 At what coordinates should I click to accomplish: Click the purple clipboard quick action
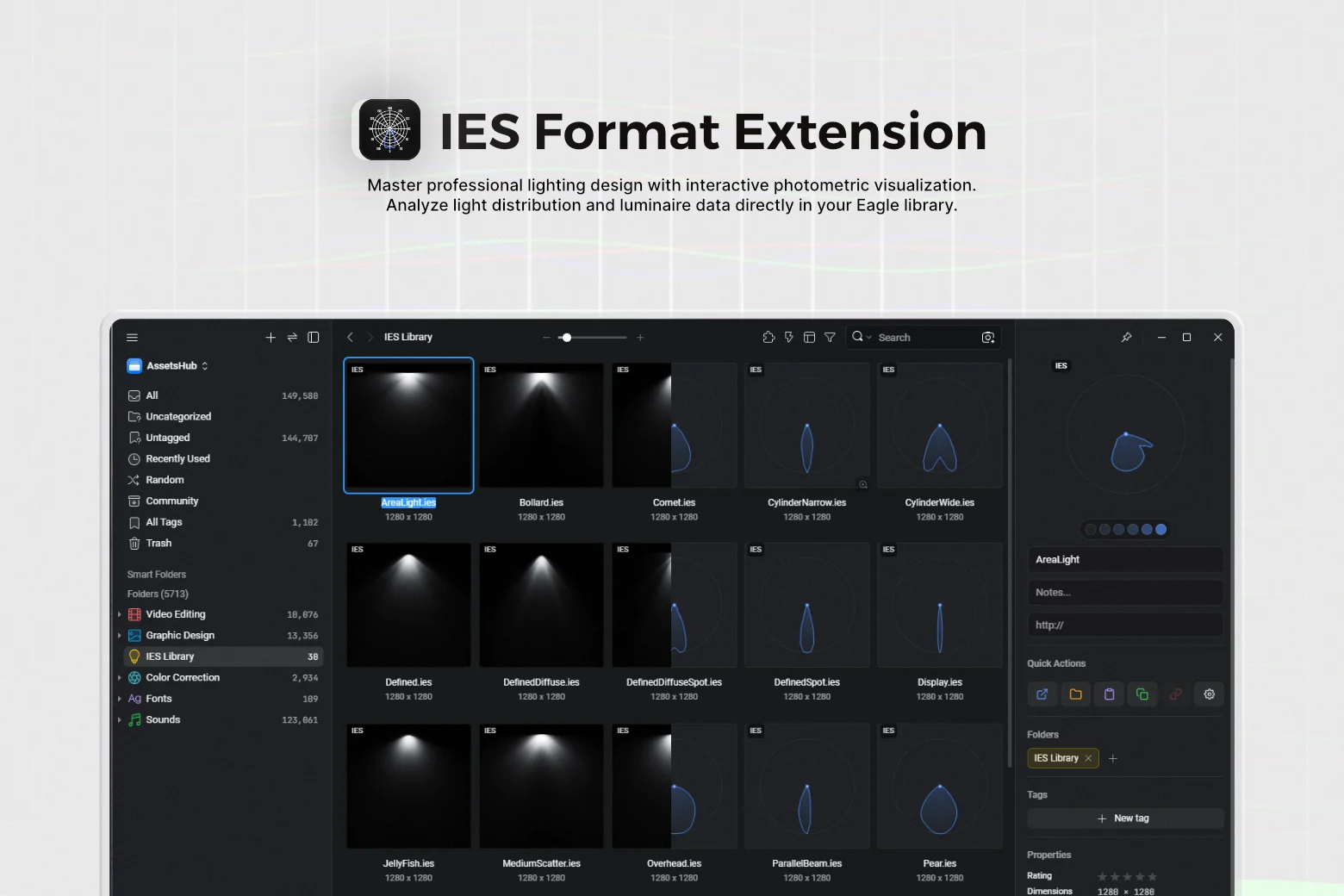pyautogui.click(x=1109, y=694)
